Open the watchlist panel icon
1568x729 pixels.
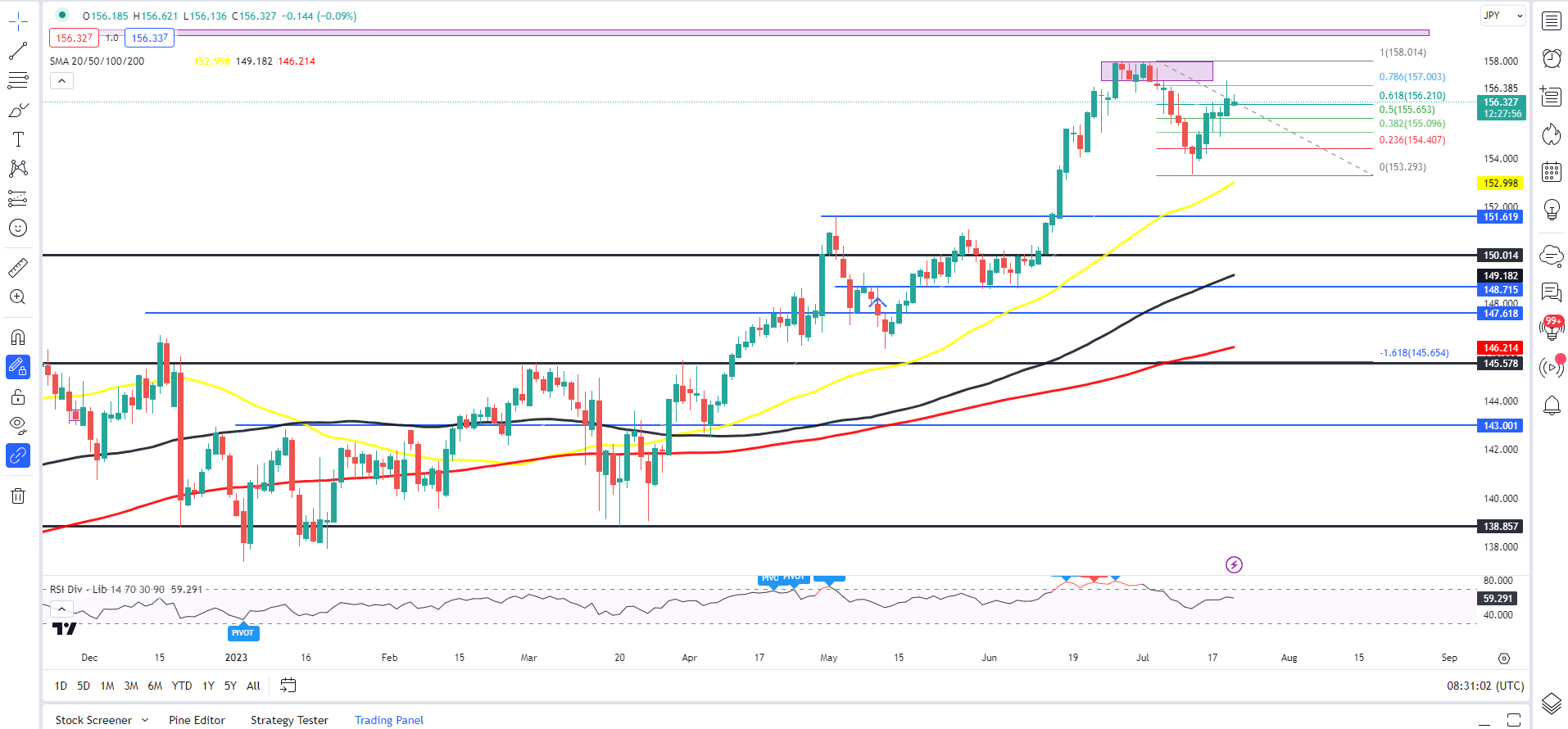point(1552,21)
